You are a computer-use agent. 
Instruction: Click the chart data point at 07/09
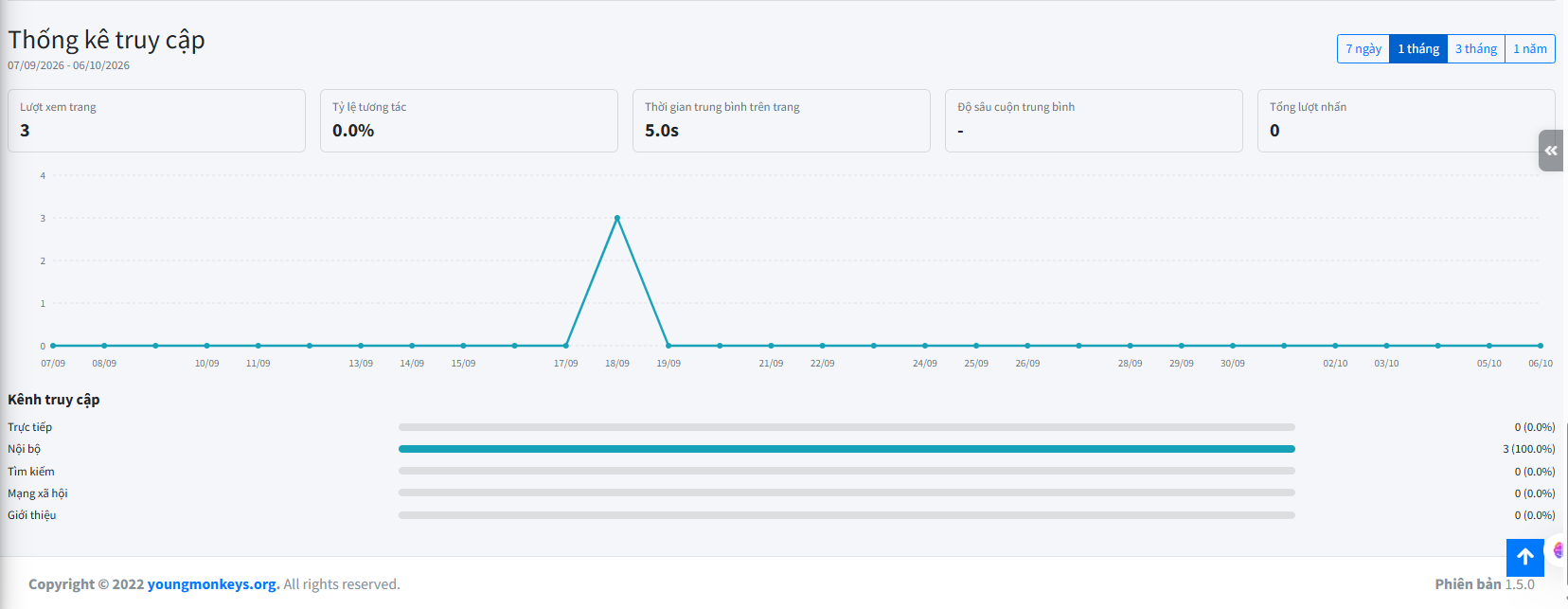[x=53, y=346]
